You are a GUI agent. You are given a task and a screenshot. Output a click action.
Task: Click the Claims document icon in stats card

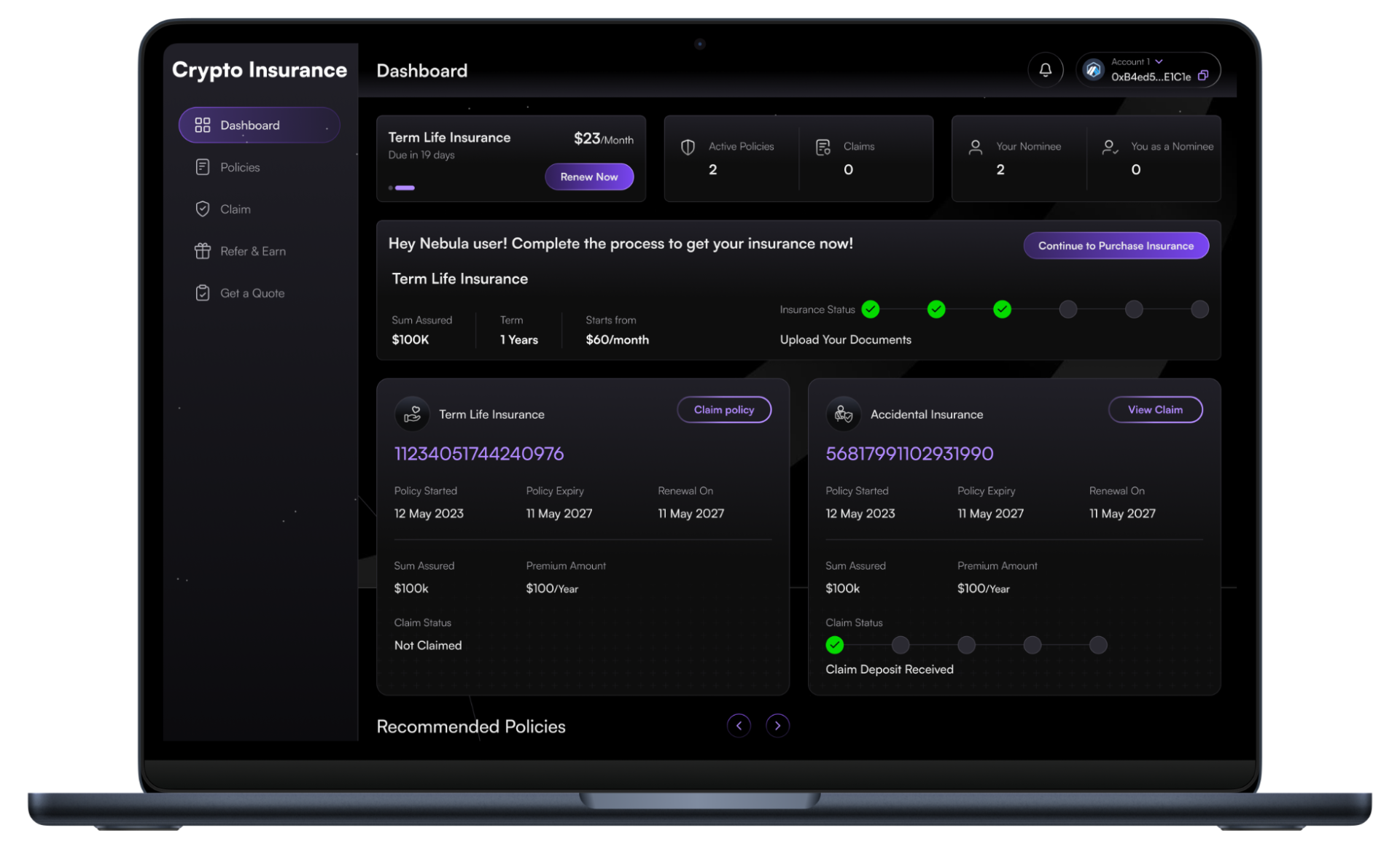click(823, 147)
